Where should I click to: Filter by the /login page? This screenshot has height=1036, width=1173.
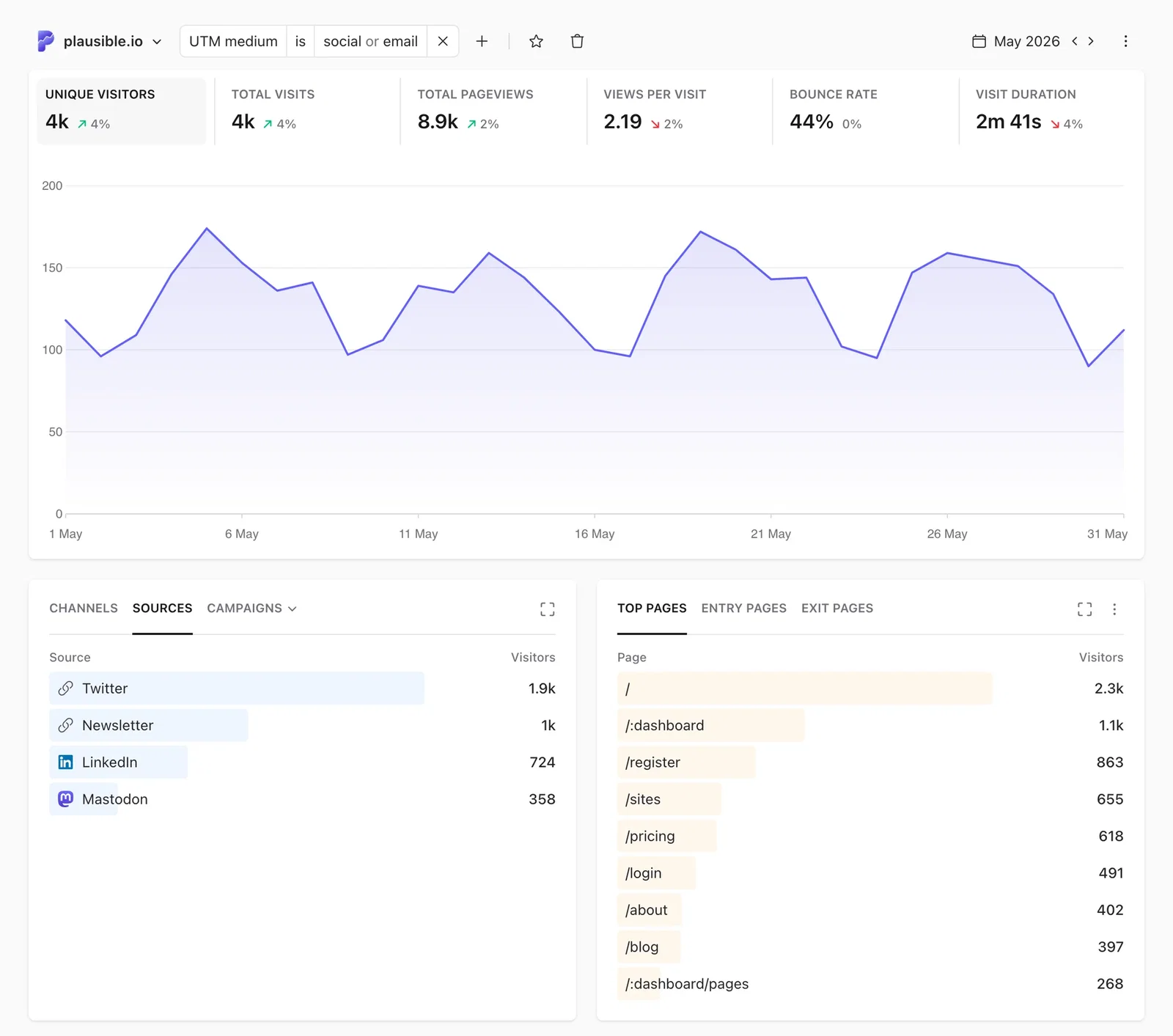coord(870,872)
